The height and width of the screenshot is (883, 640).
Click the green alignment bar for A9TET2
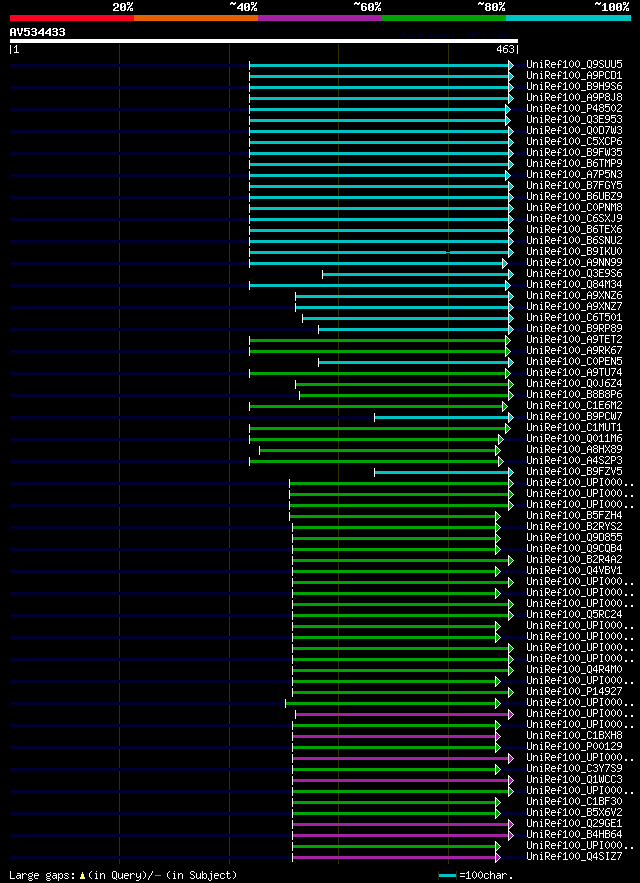coord(380,340)
